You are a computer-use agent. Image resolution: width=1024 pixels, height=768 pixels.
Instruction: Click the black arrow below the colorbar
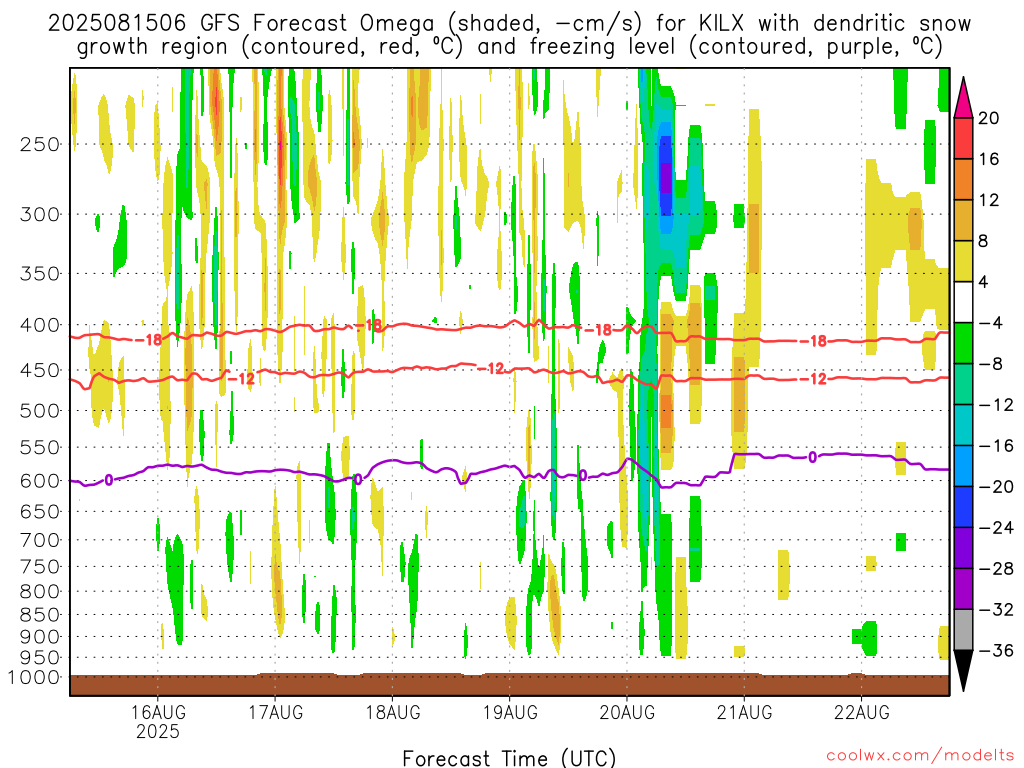(963, 671)
